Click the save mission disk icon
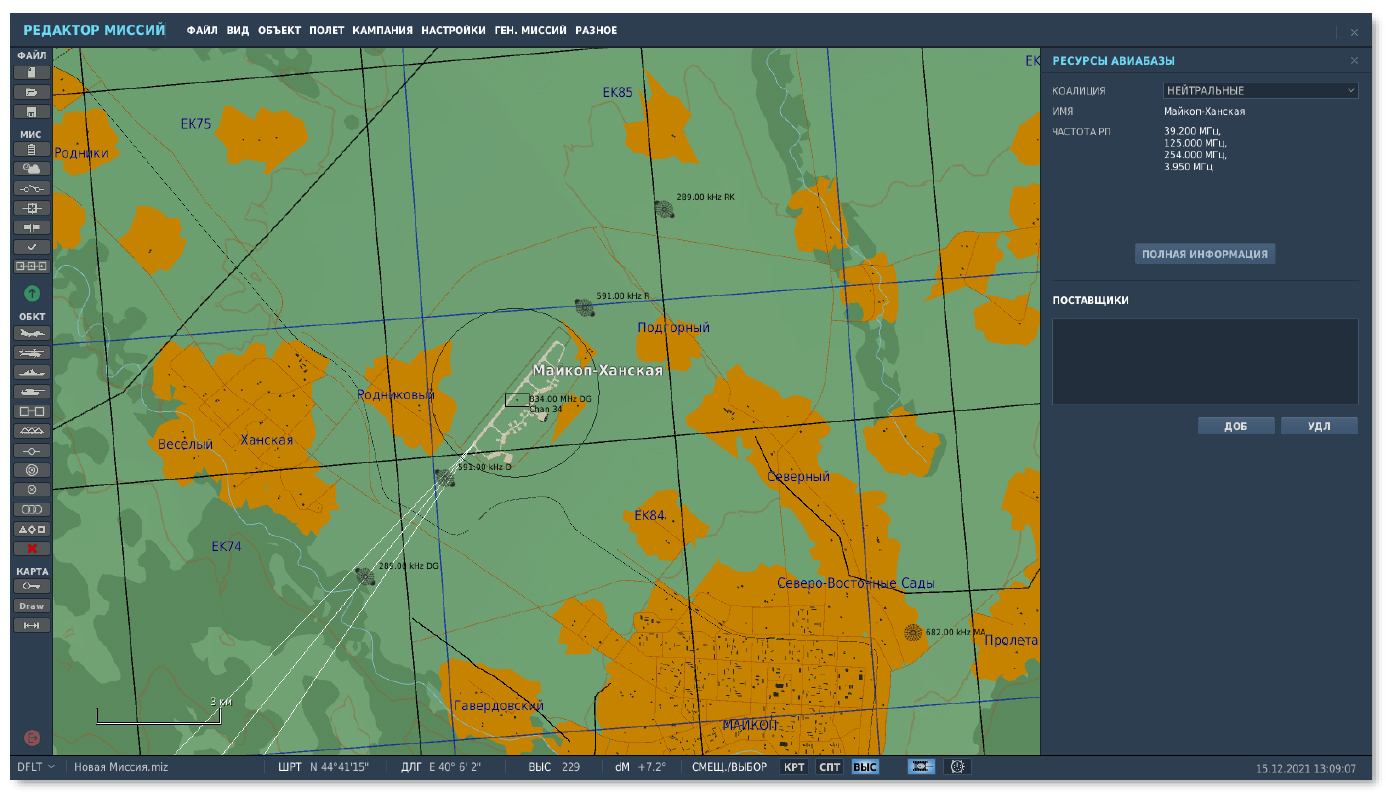The height and width of the screenshot is (795, 1386). coord(32,111)
